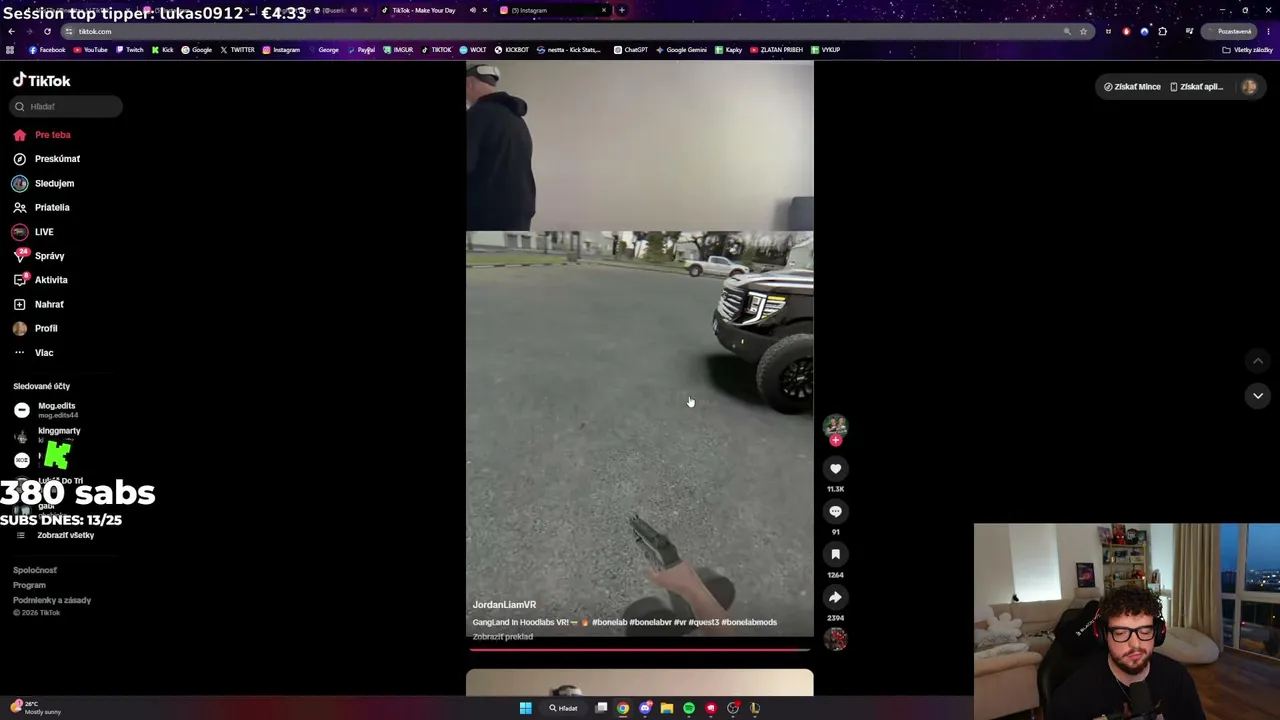The image size is (1280, 720).
Task: Open the YouTube bookmark
Action: click(x=90, y=50)
